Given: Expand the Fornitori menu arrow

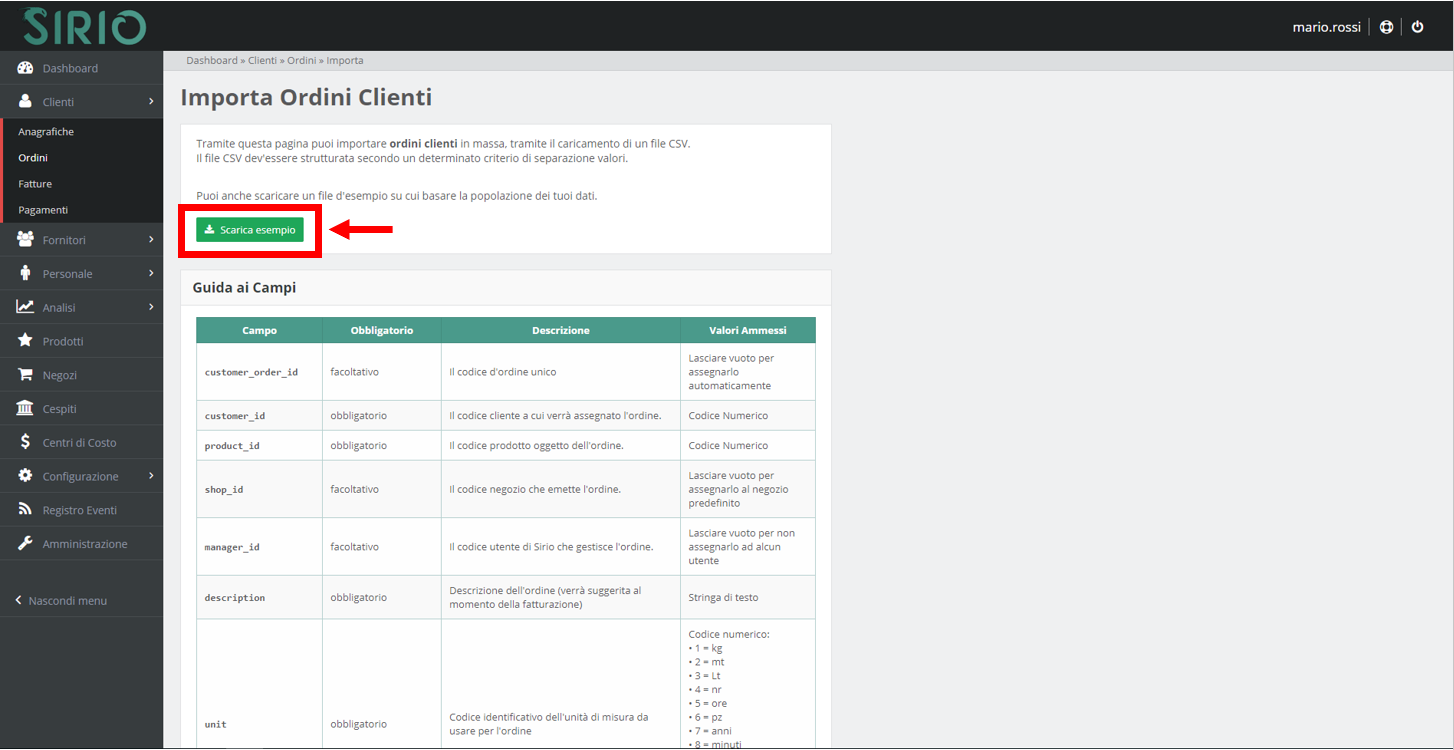Looking at the screenshot, I should point(152,239).
